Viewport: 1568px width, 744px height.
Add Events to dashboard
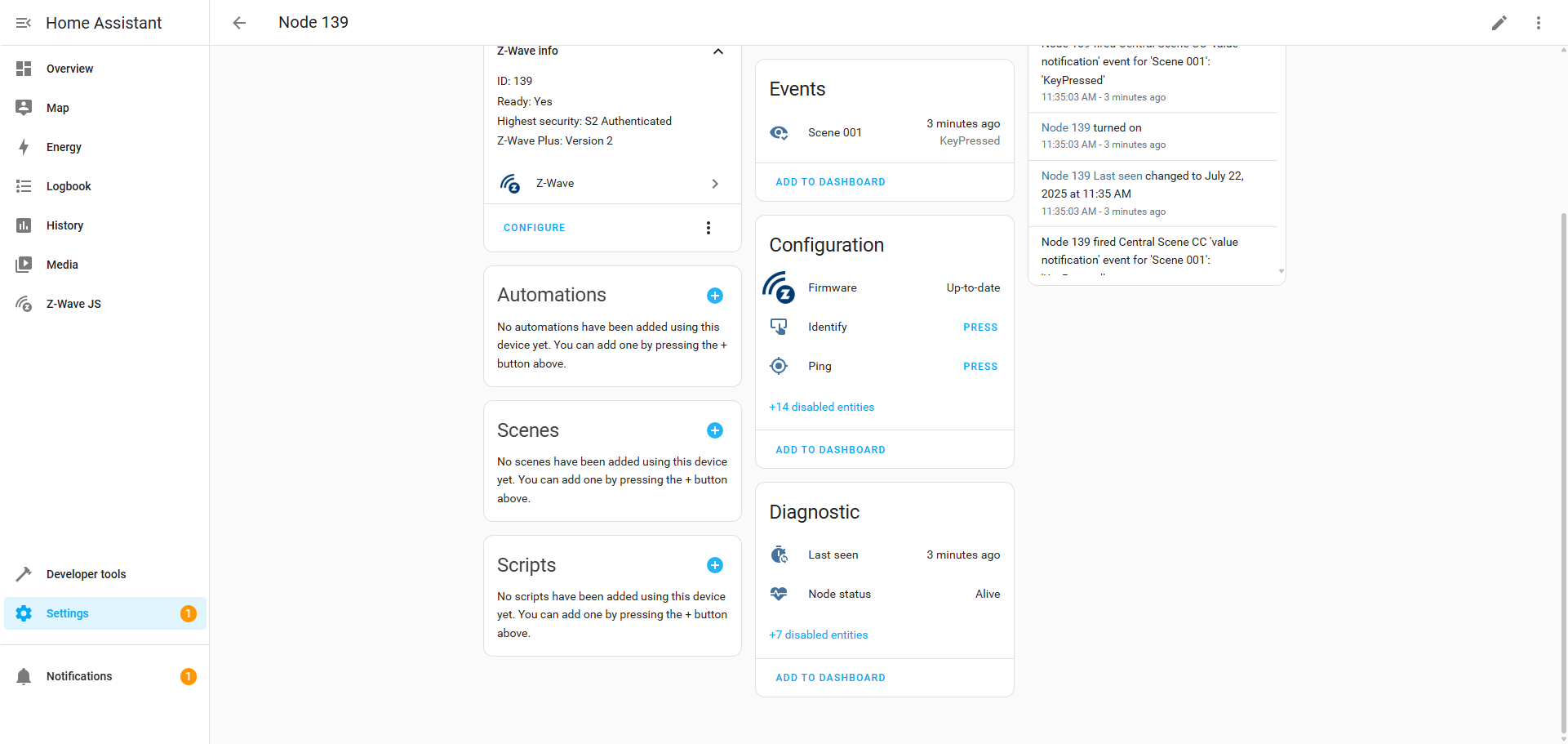[x=830, y=182]
